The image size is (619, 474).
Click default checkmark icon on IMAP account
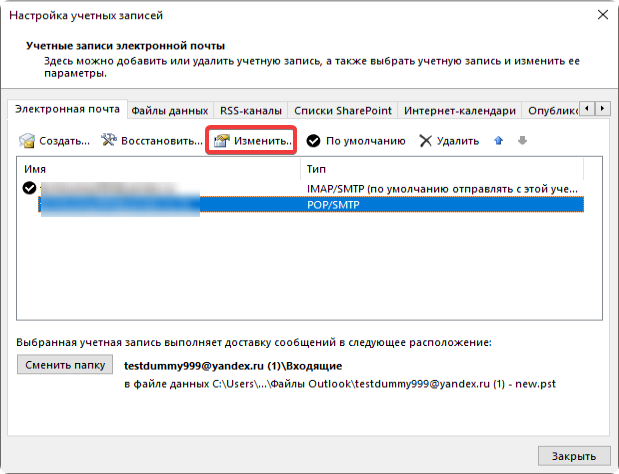(x=29, y=187)
